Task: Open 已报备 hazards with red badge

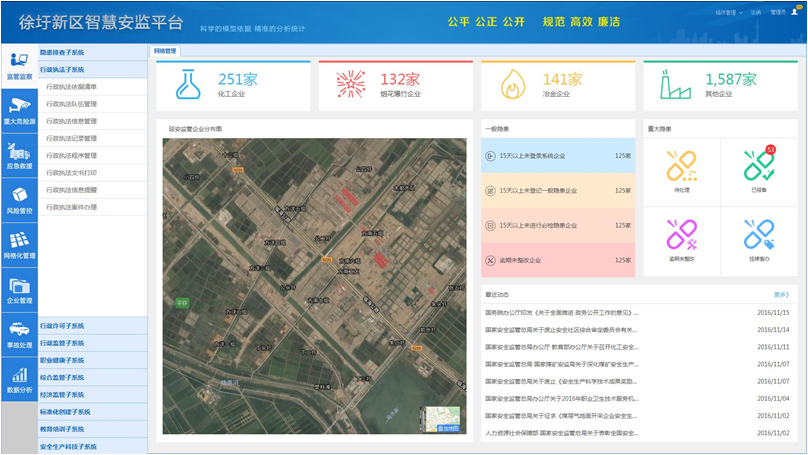Action: (759, 168)
